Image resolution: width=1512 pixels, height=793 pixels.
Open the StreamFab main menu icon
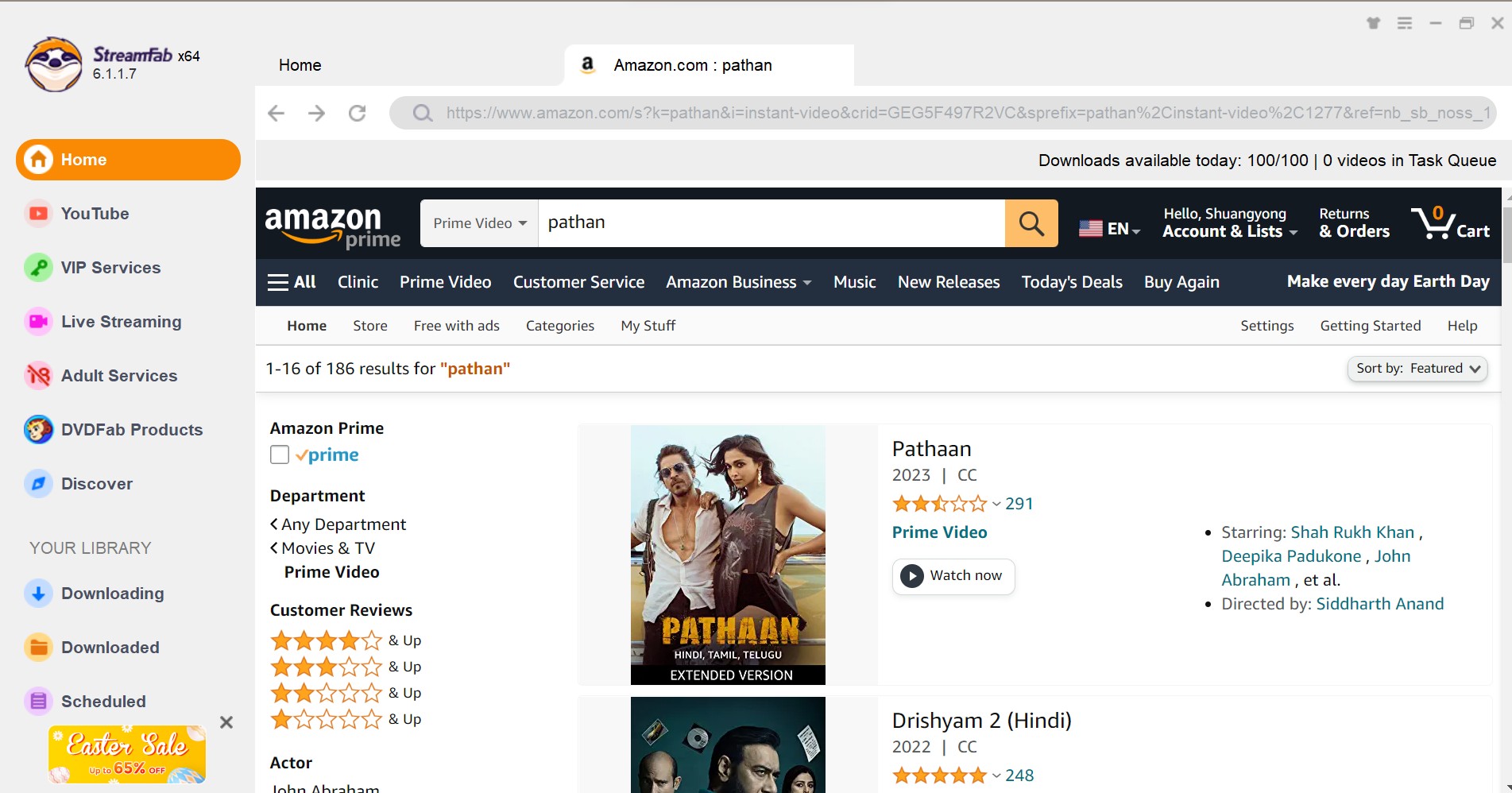click(x=1405, y=23)
